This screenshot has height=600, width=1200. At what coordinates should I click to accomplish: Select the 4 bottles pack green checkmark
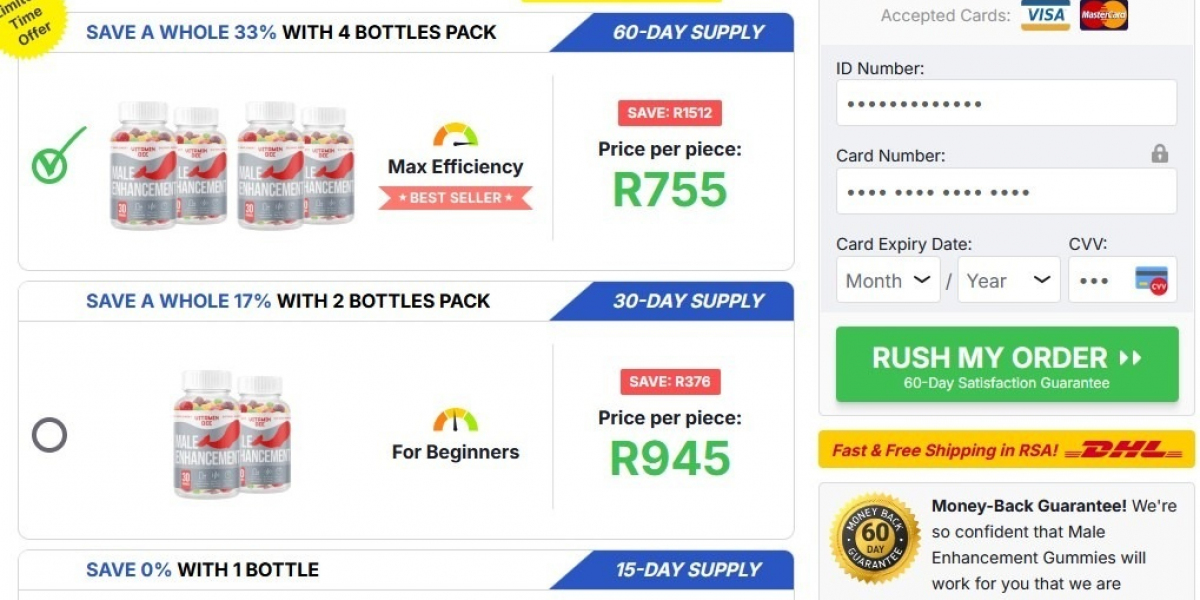coord(55,158)
